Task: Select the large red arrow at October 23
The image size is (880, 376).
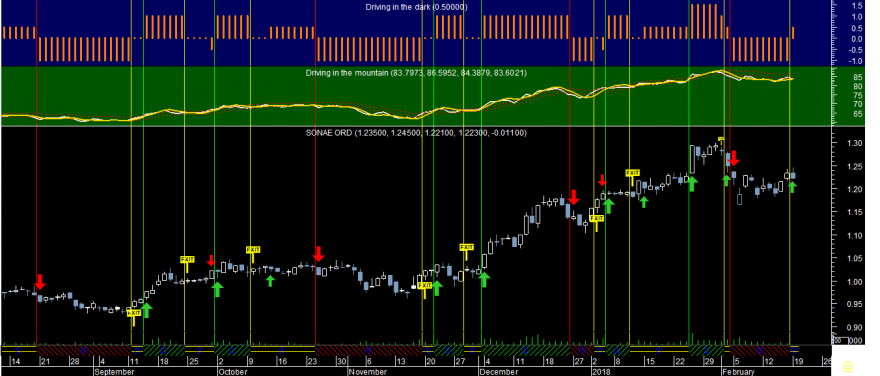Action: click(x=318, y=254)
